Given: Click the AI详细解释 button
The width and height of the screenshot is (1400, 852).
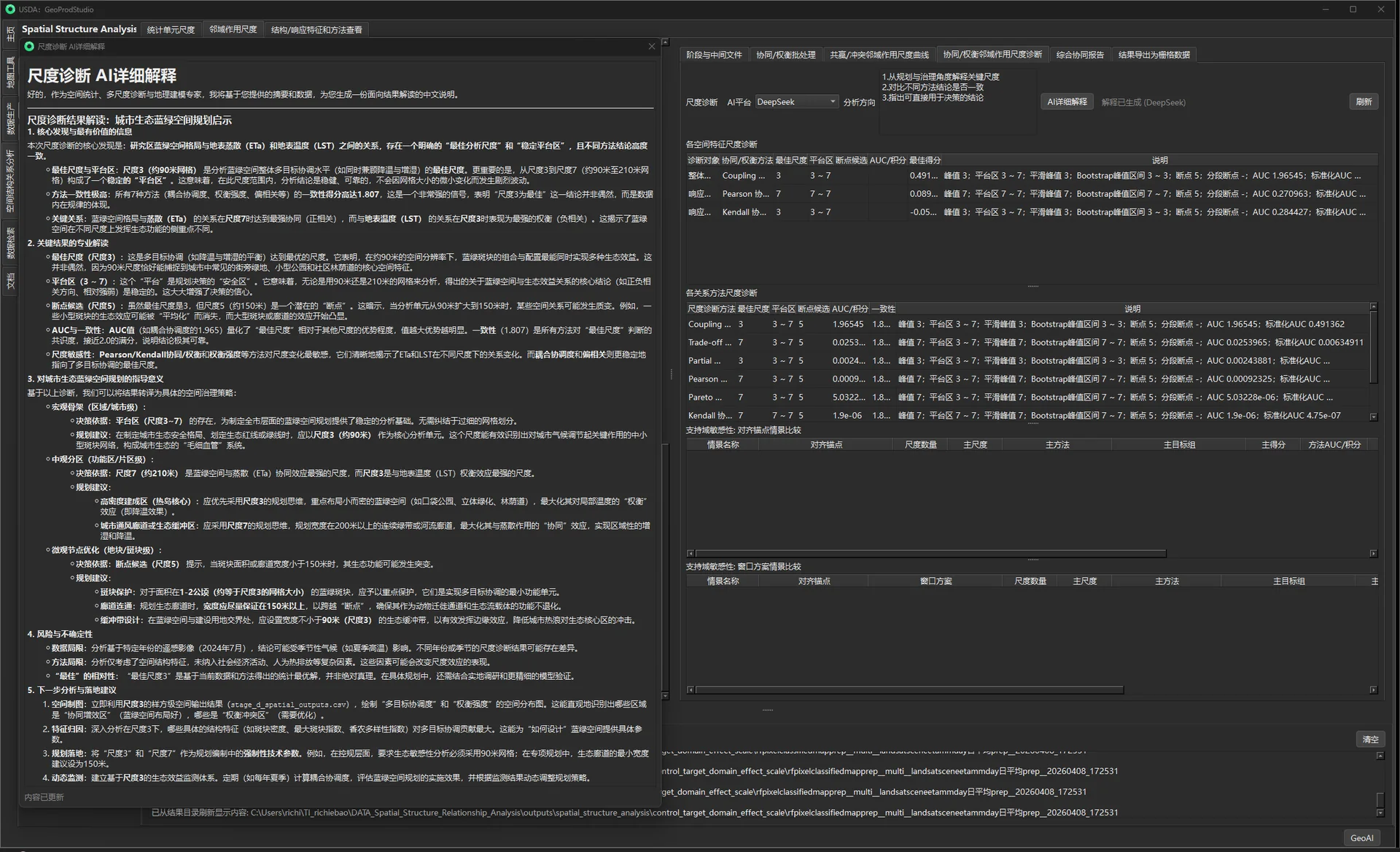Looking at the screenshot, I should [1067, 102].
